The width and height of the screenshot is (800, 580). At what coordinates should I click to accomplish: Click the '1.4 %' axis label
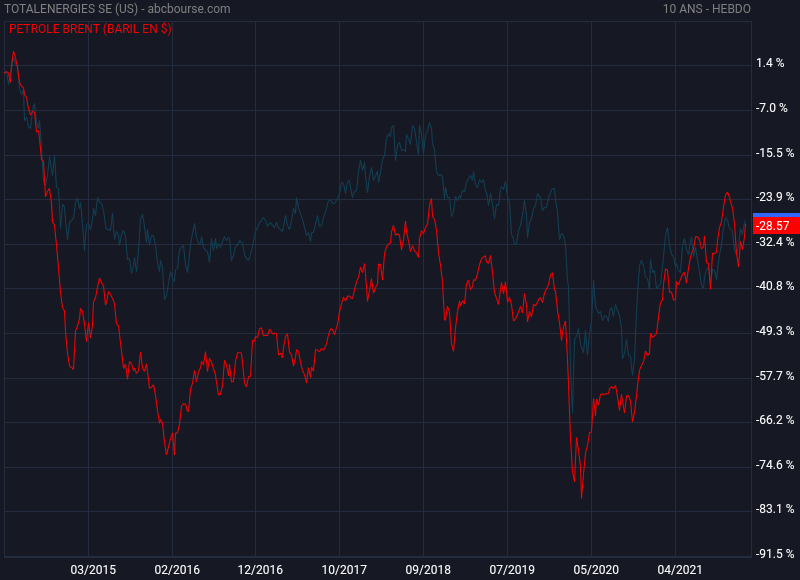pos(770,63)
